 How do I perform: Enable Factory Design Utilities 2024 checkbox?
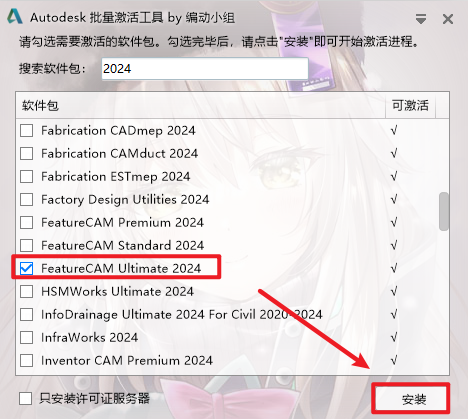click(26, 199)
